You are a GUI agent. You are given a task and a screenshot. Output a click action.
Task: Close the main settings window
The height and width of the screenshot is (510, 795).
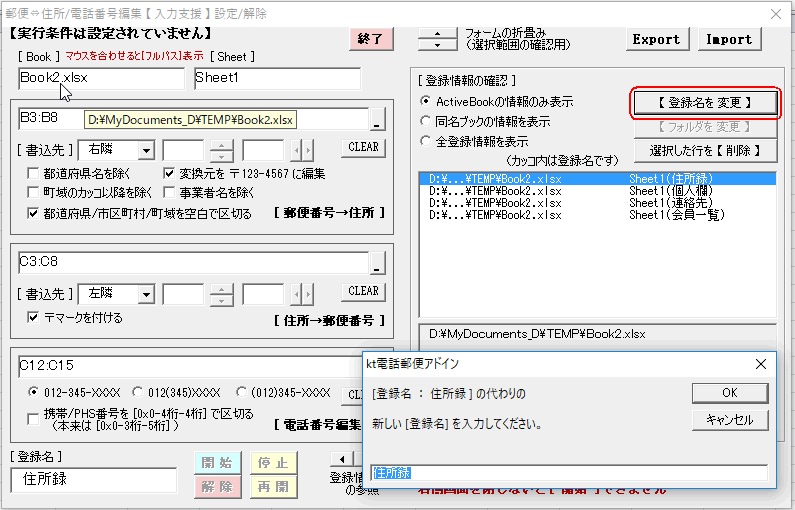(x=776, y=14)
